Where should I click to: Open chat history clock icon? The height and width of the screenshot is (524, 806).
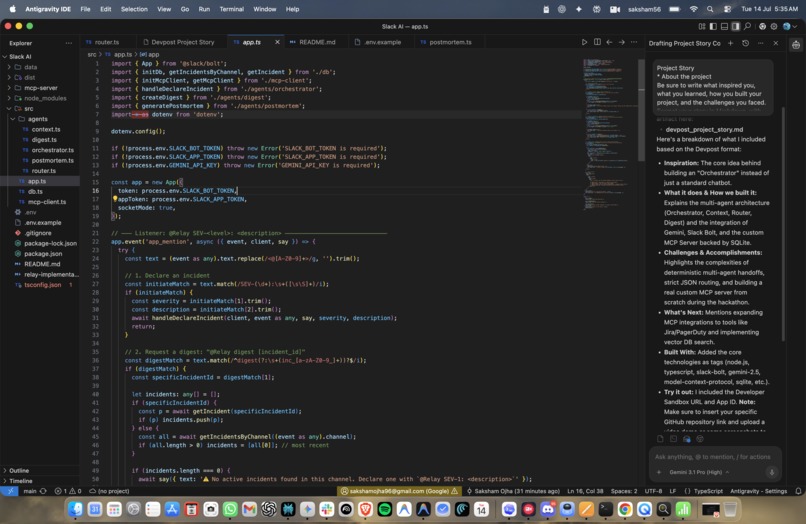(x=745, y=43)
